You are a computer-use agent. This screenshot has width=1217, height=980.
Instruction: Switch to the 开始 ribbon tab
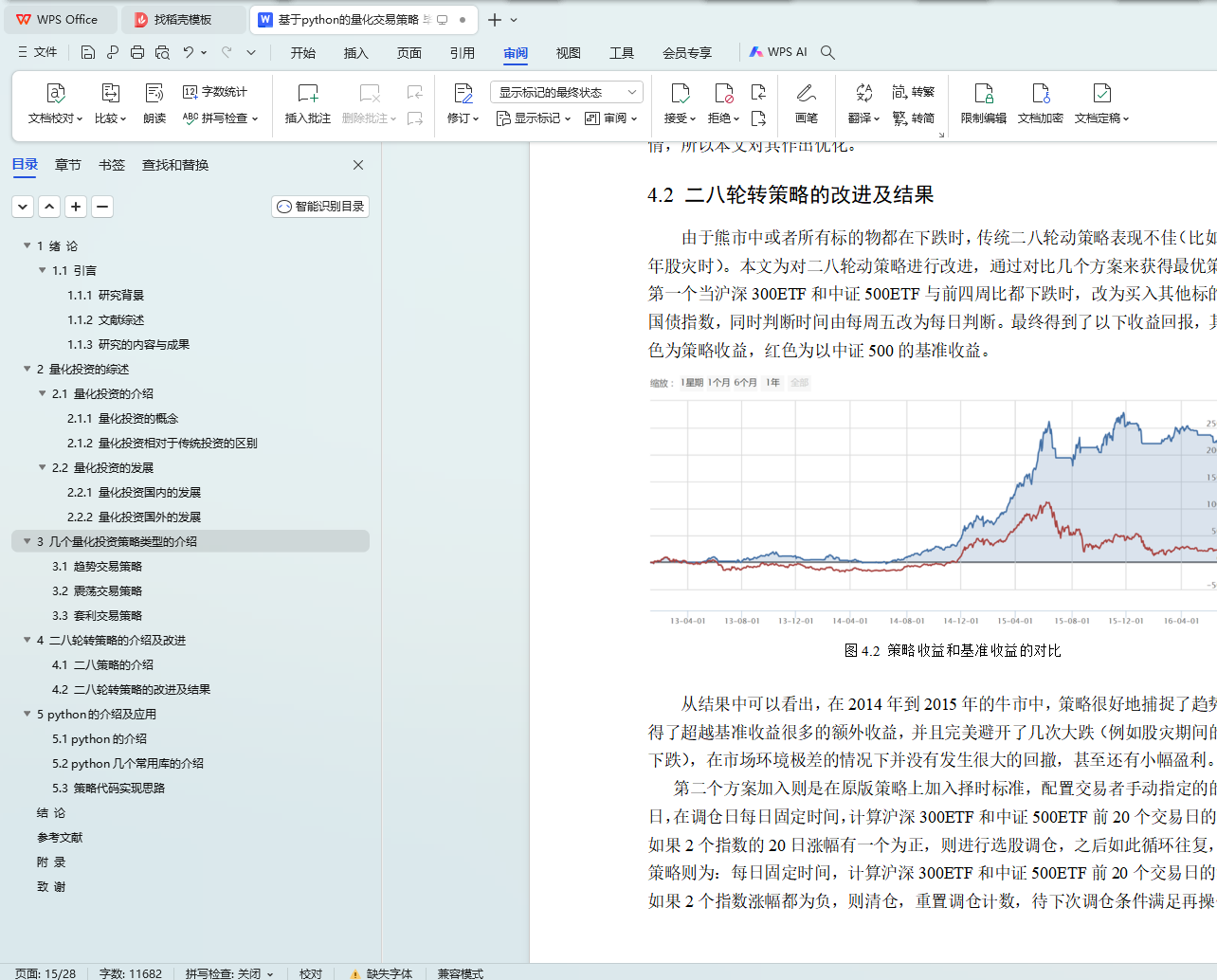(303, 53)
